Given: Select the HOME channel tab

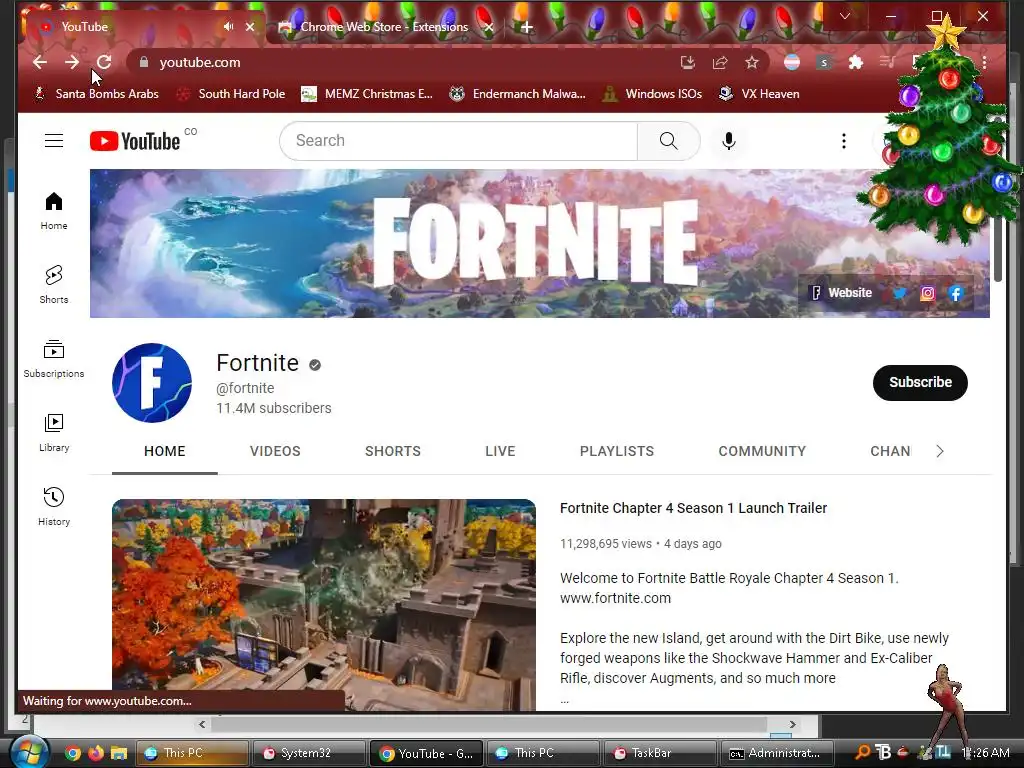Looking at the screenshot, I should (x=165, y=451).
